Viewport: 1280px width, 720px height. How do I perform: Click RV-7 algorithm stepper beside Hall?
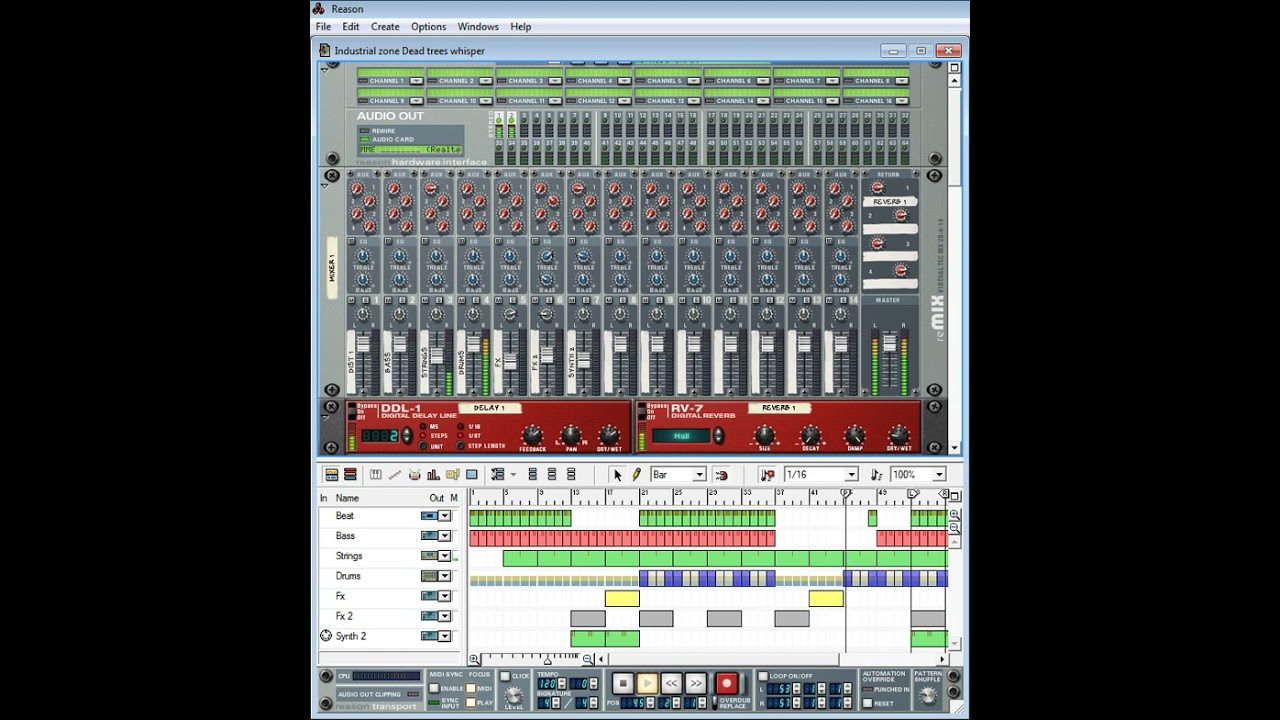pos(718,435)
